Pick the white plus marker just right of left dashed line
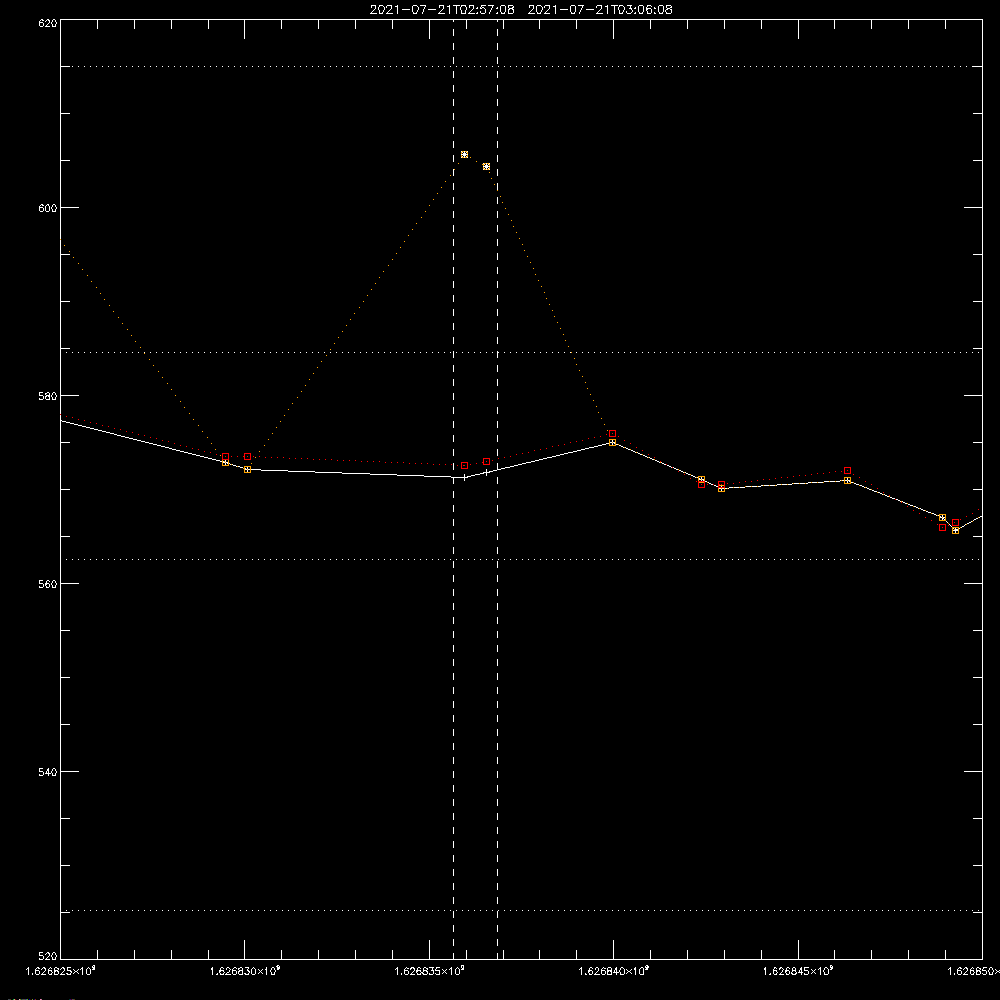Viewport: 1000px width, 1000px height. click(464, 478)
